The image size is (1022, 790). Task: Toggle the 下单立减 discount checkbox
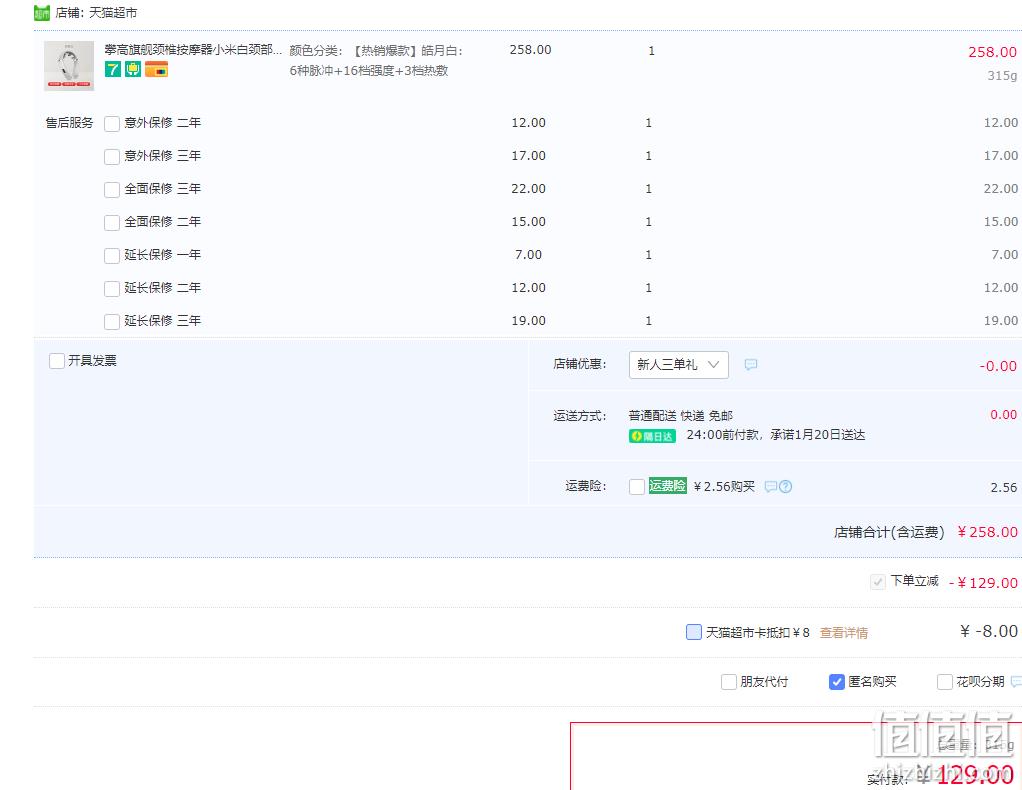point(878,582)
